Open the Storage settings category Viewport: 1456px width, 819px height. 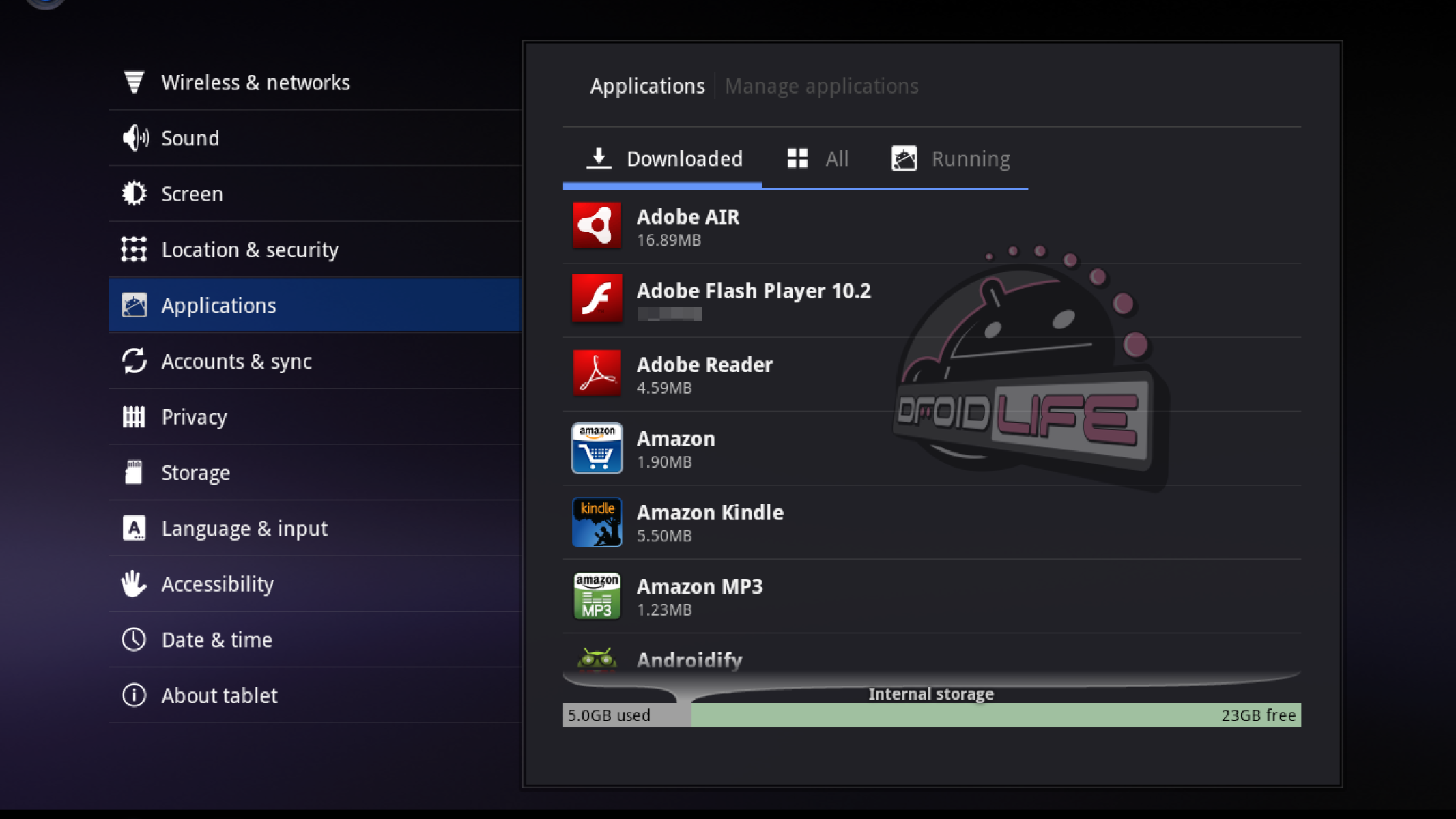pyautogui.click(x=195, y=473)
